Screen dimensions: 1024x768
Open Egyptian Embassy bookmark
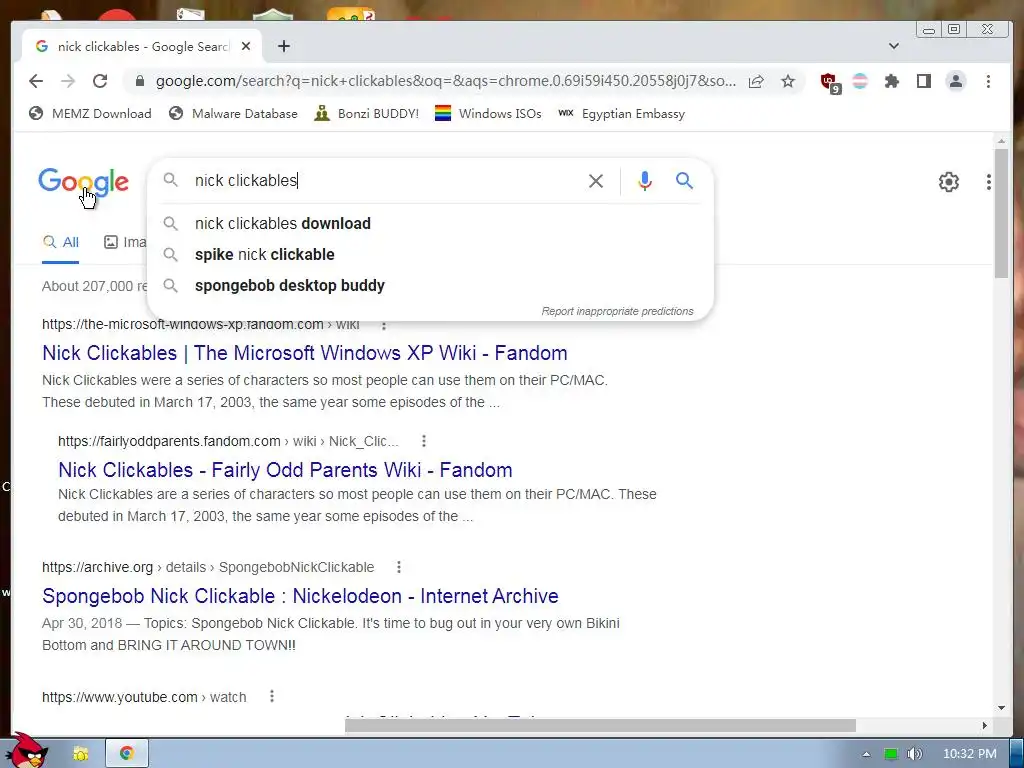(x=622, y=114)
